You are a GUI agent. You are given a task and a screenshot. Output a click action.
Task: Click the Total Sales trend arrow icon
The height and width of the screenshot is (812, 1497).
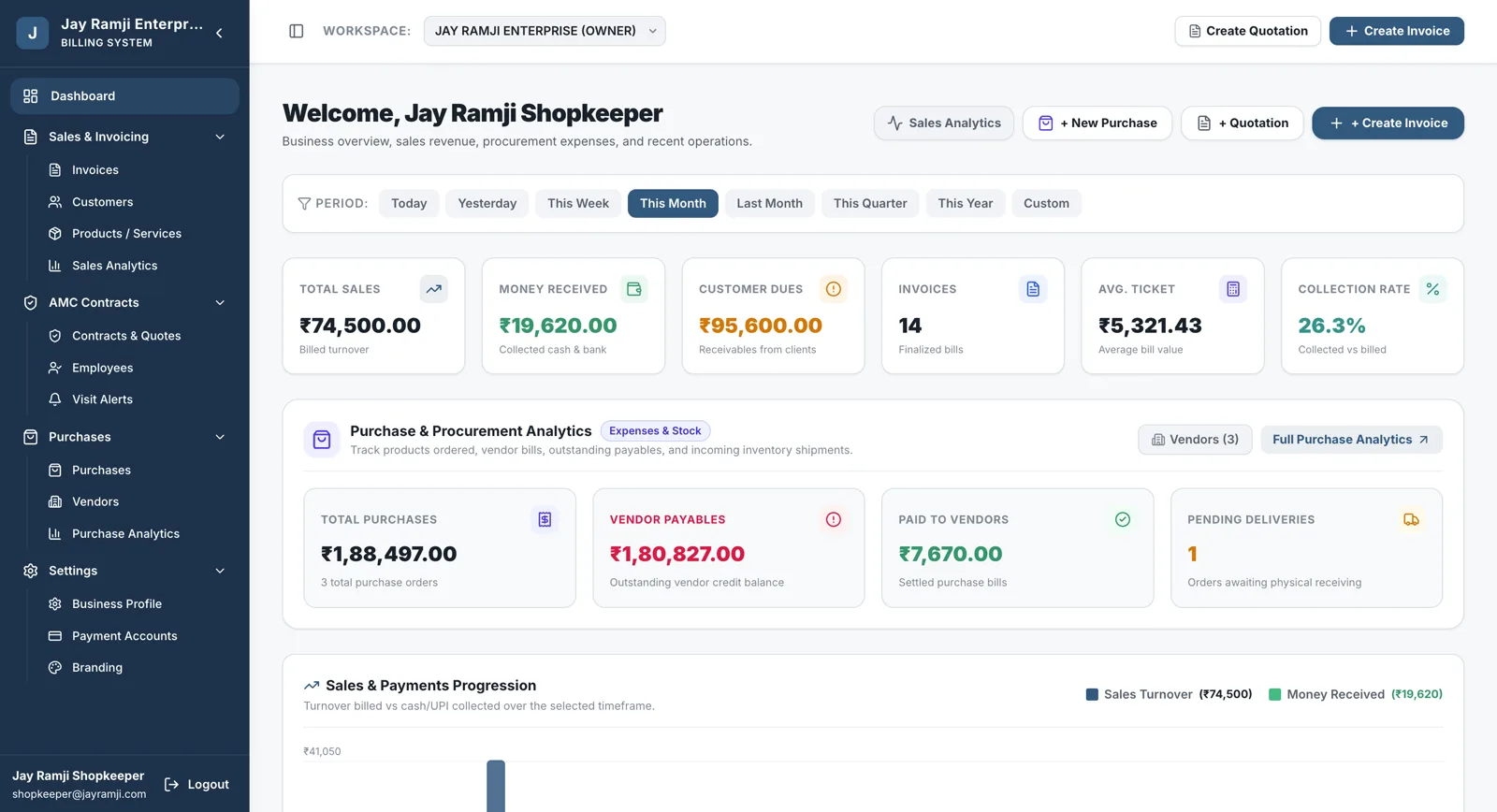pyautogui.click(x=434, y=289)
